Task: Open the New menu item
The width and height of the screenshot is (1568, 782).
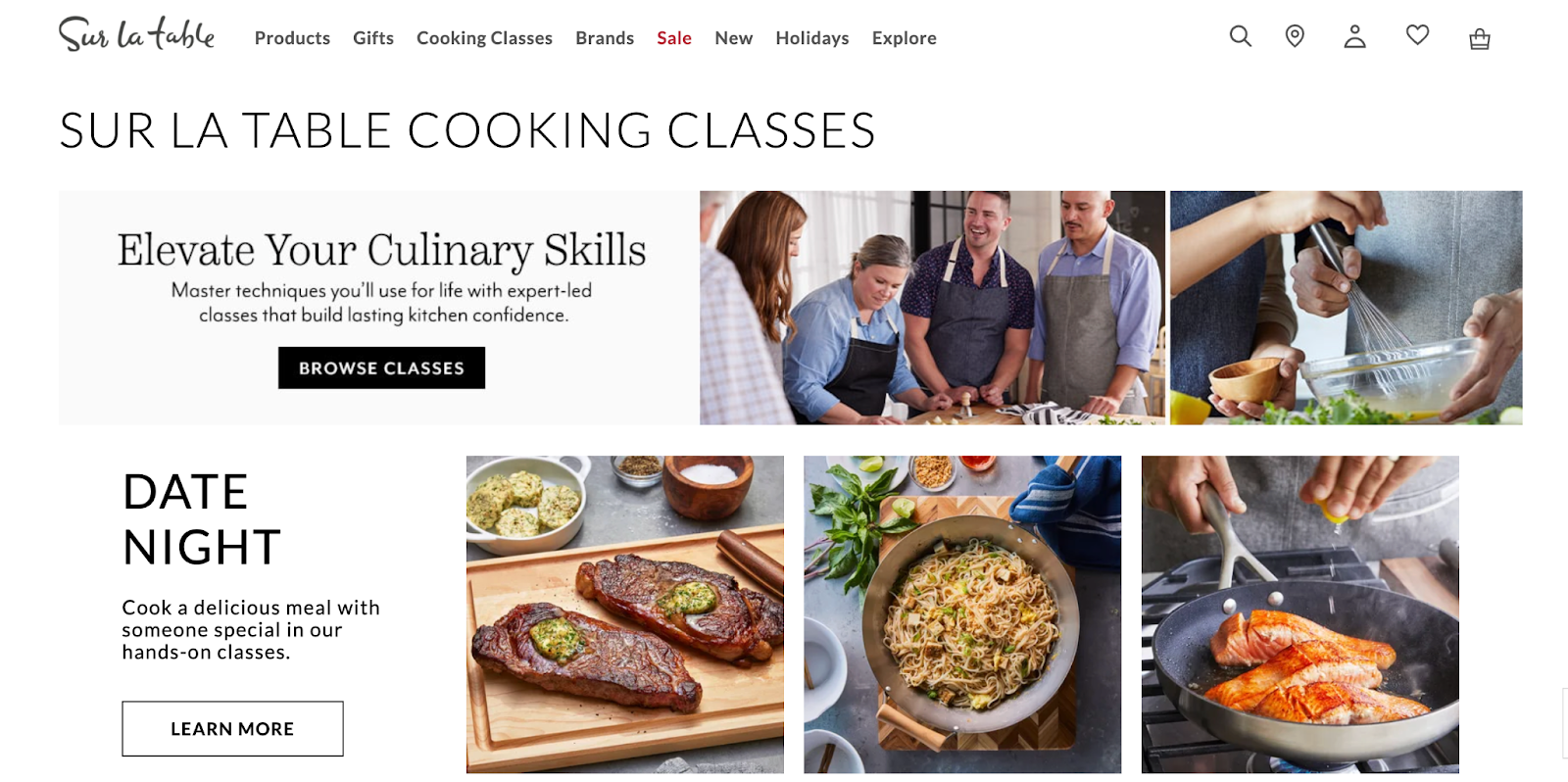Action: point(733,38)
